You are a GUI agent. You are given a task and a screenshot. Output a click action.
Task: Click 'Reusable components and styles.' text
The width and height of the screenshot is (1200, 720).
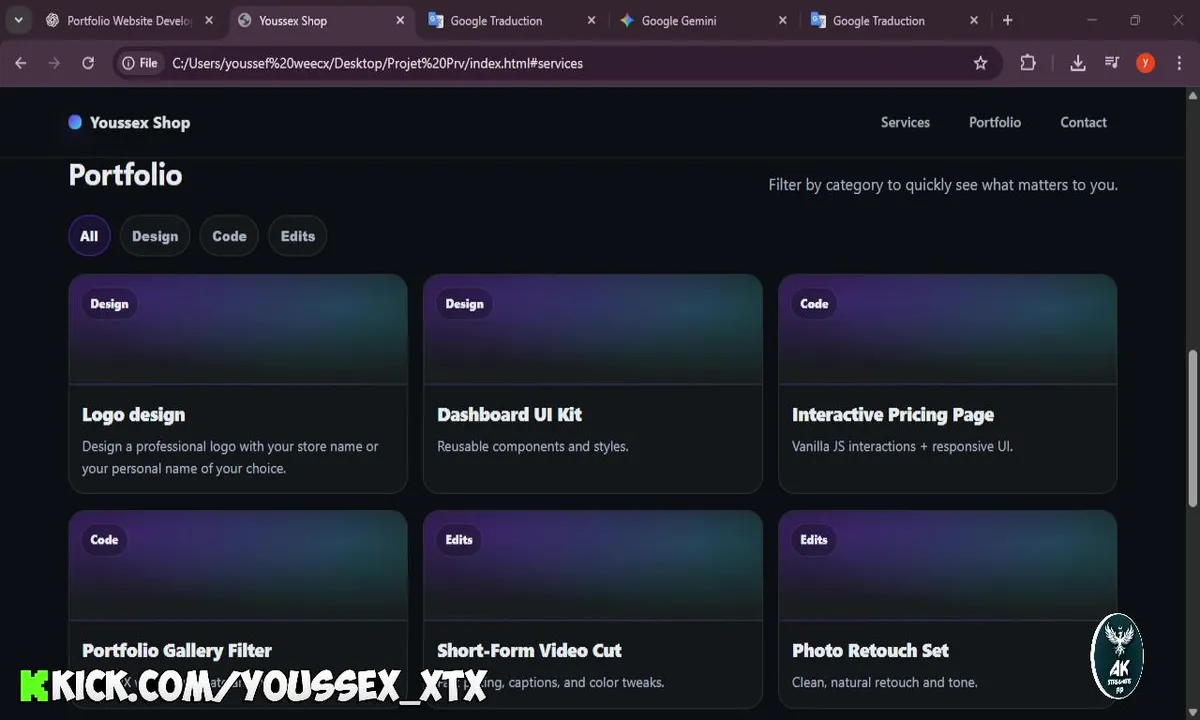pyautogui.click(x=533, y=447)
